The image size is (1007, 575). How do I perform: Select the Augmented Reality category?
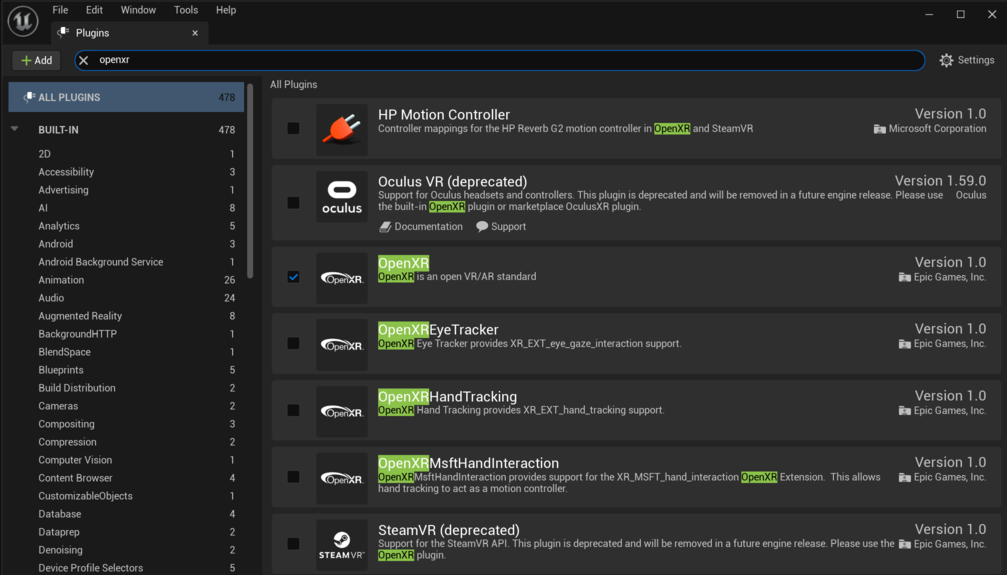(x=80, y=316)
